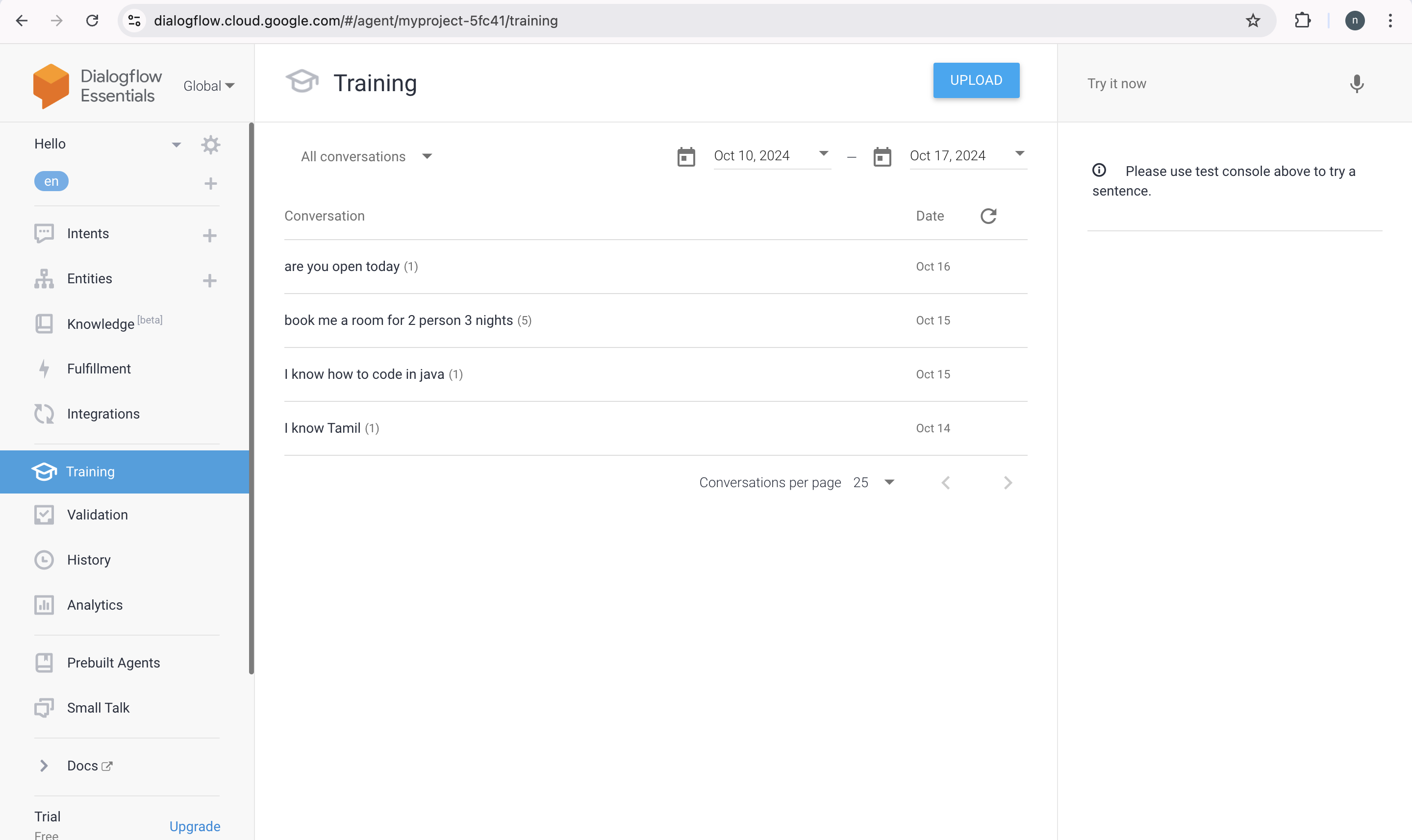Expand the agent selector for Hello
1412x840 pixels.
(x=176, y=145)
